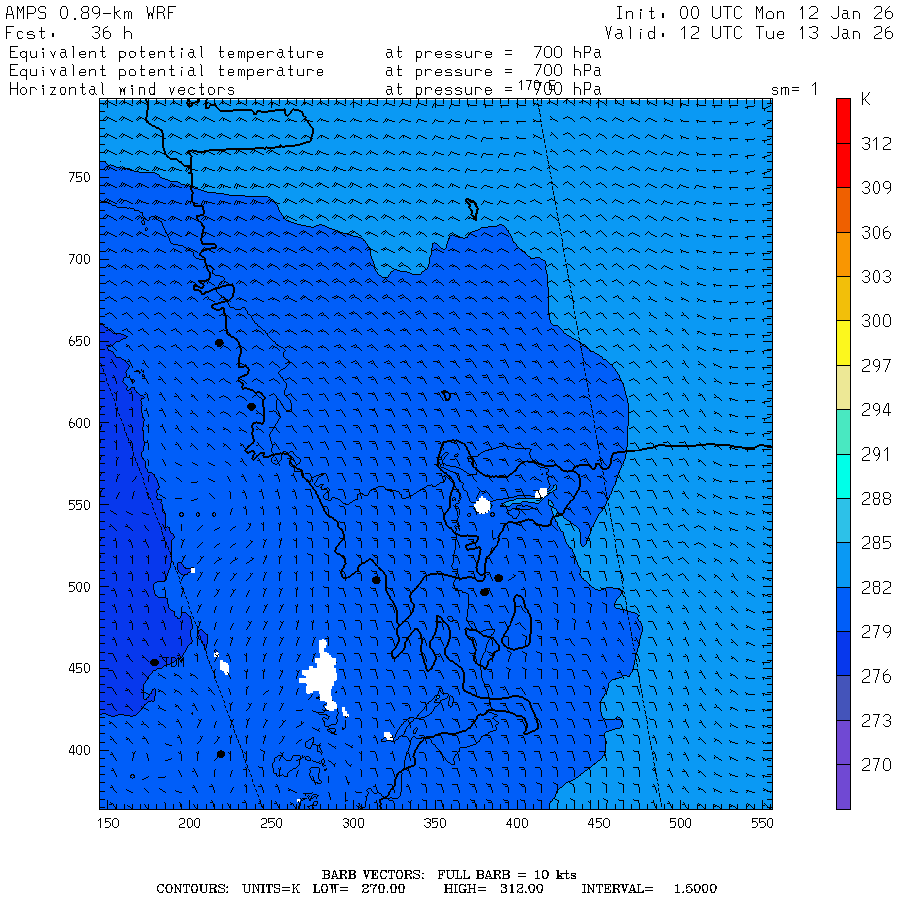Click the purple segment between 273 and 270
Image resolution: width=900 pixels, height=900 pixels.
point(843,743)
